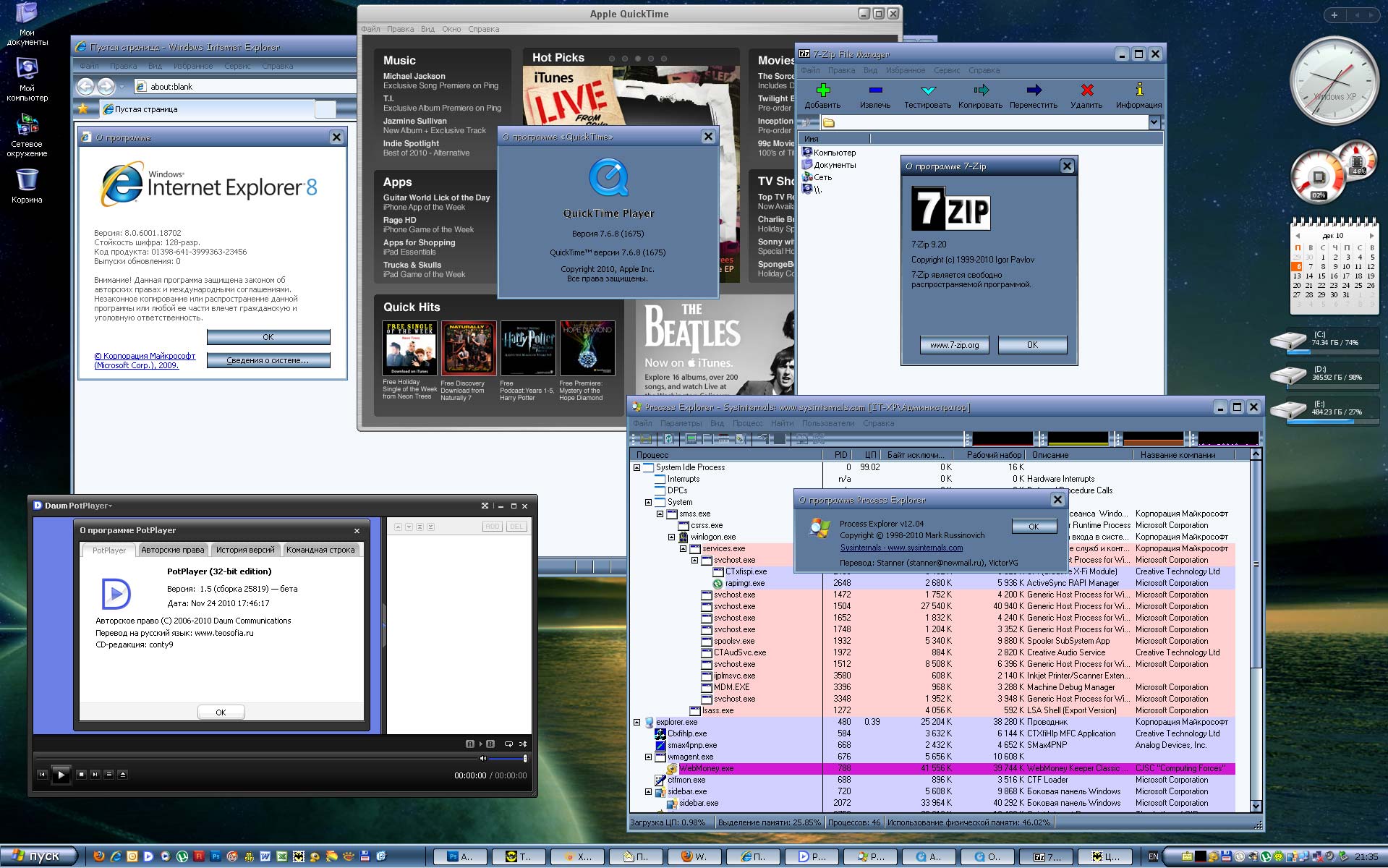1388x868 pixels.
Task: Click the EN language indicator in the taskbar
Action: click(x=1154, y=857)
